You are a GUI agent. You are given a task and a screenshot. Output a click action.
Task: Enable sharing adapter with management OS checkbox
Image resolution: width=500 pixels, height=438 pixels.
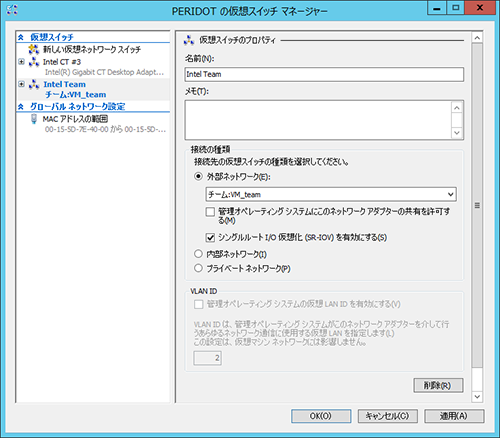pos(210,212)
